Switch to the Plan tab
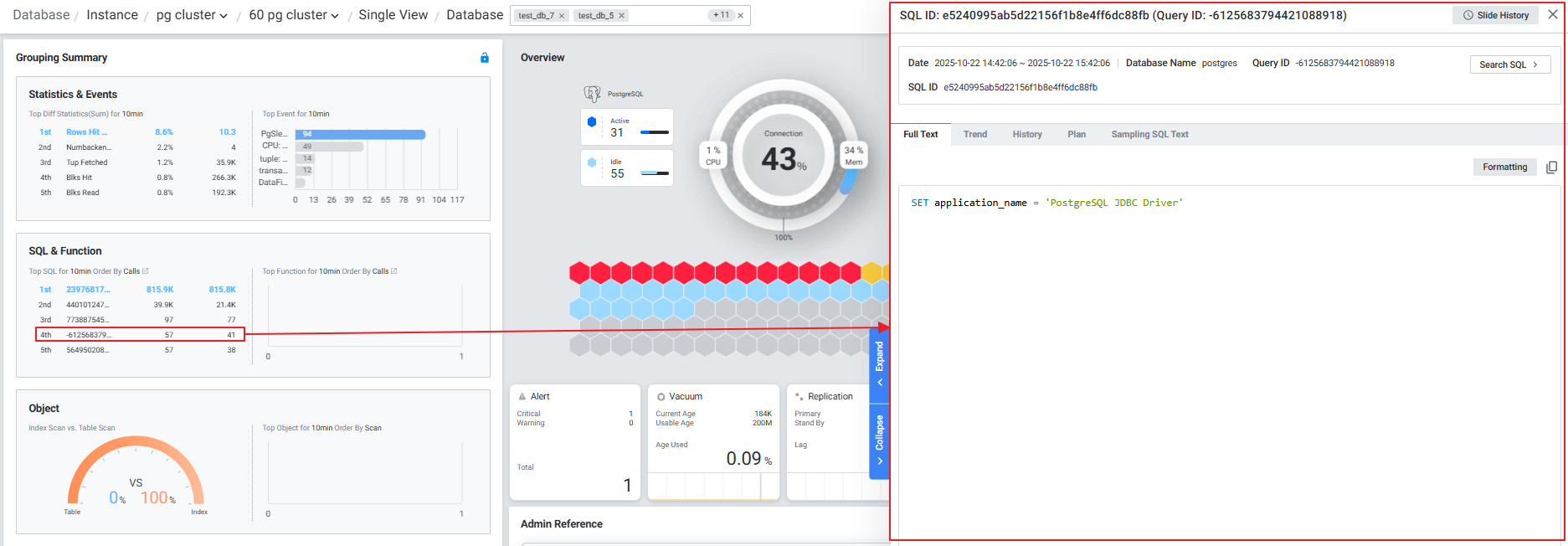Screen dimensions: 1568x546 (x=1076, y=134)
